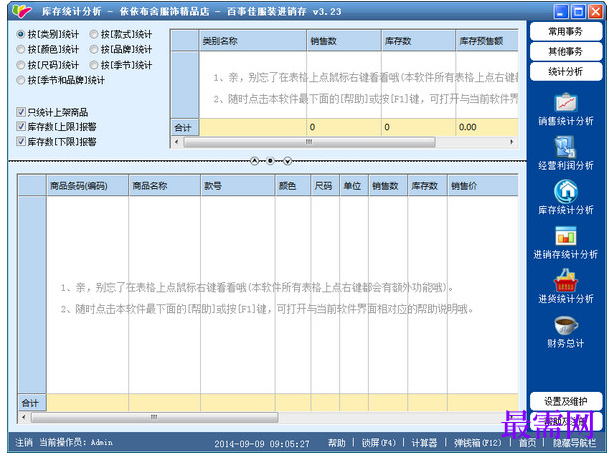Image resolution: width=613 pixels, height=456 pixels.
Task: Click 隐藏导航栏 in bottom bar
Action: click(574, 443)
